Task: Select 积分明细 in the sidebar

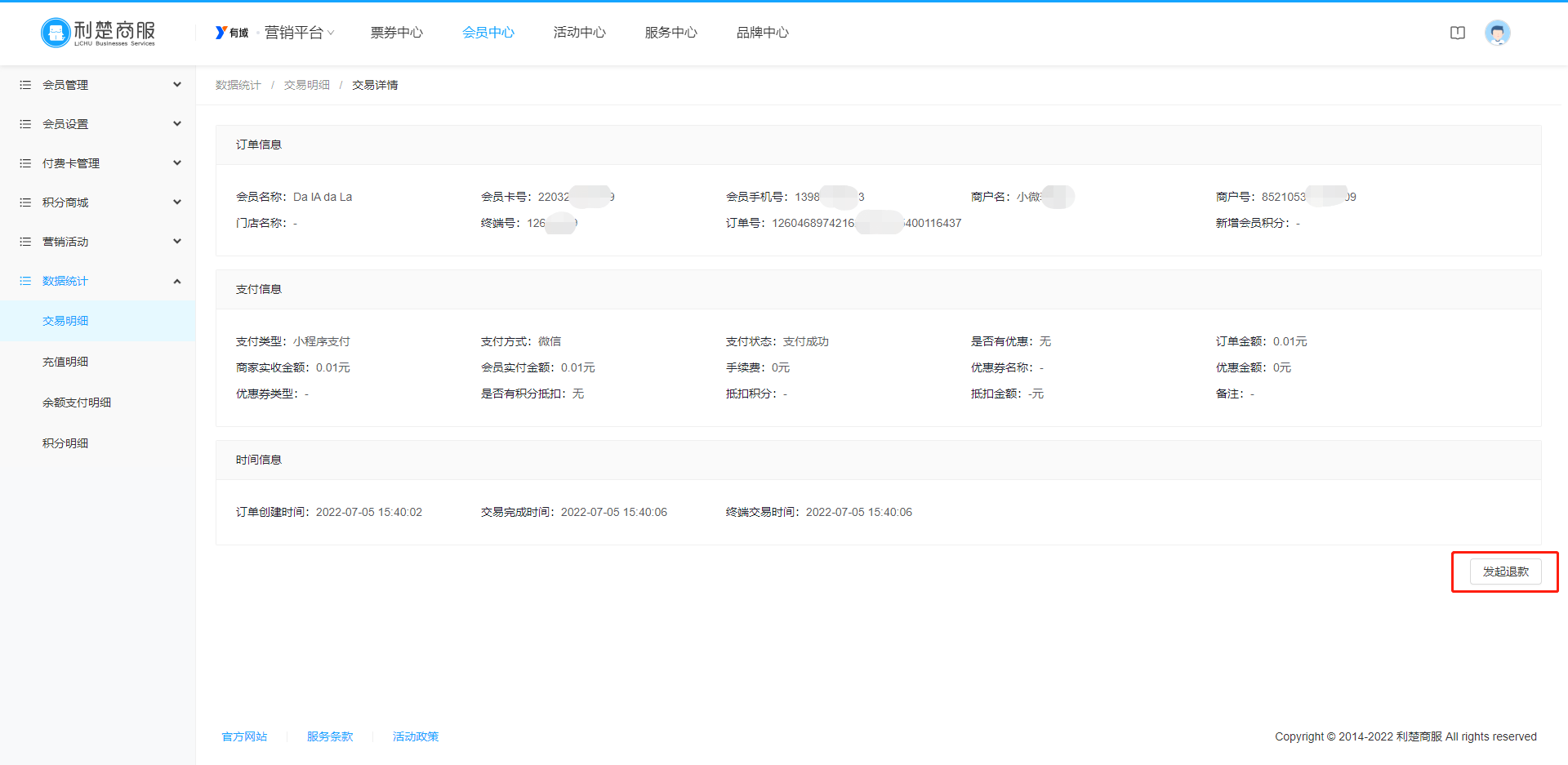Action: coord(98,443)
